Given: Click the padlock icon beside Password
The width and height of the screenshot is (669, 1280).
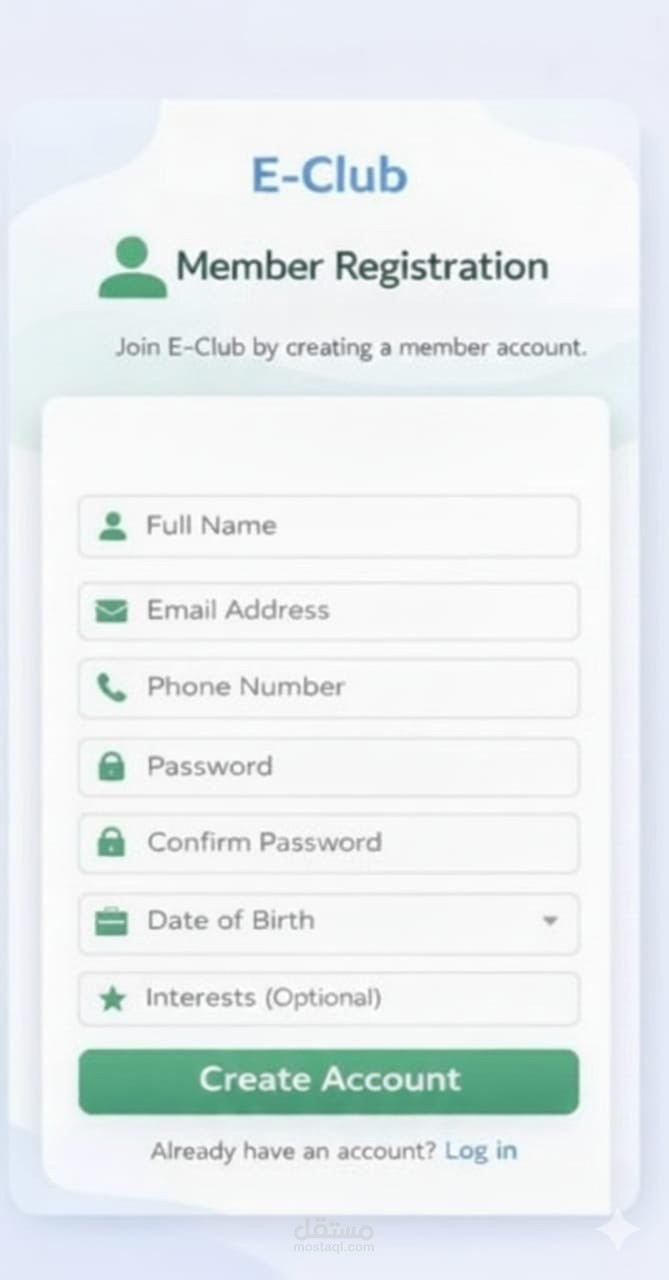Looking at the screenshot, I should coord(111,766).
